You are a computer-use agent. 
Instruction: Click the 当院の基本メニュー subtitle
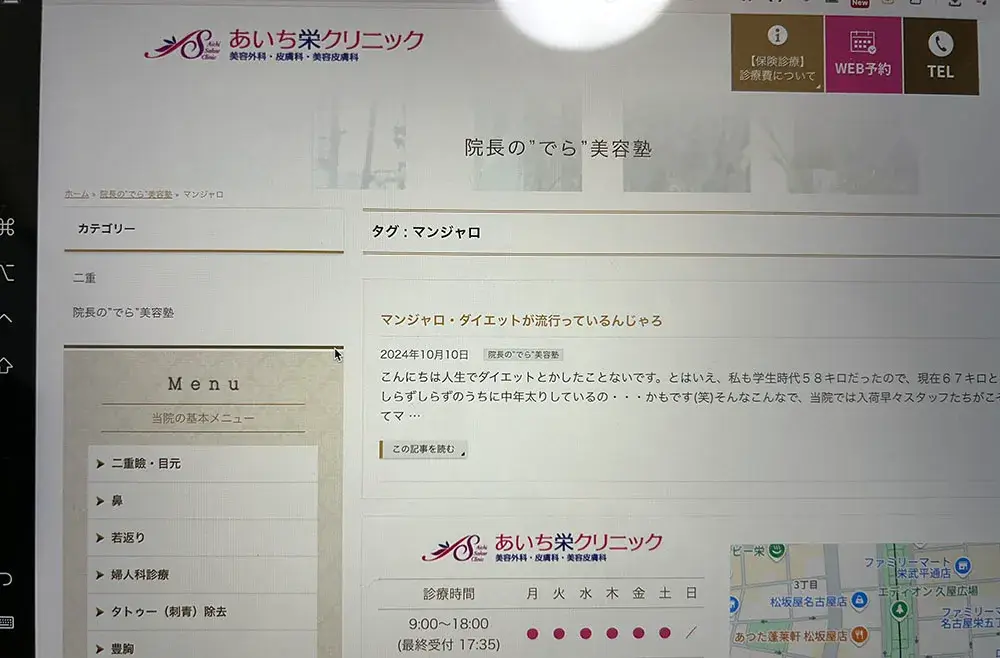(x=203, y=418)
